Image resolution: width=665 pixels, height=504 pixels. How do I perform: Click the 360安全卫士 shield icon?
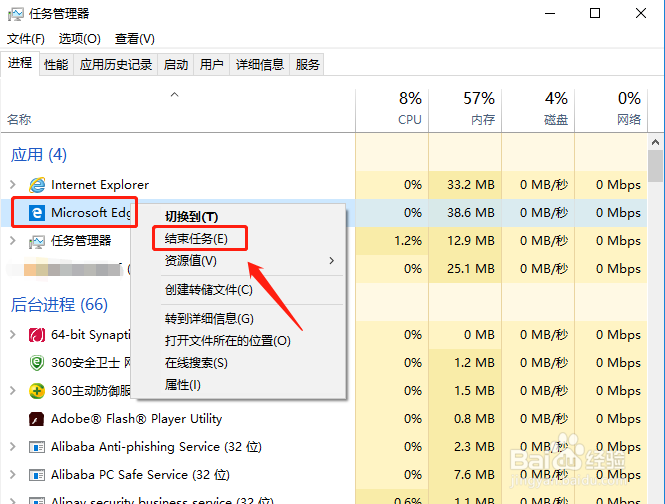coord(37,363)
